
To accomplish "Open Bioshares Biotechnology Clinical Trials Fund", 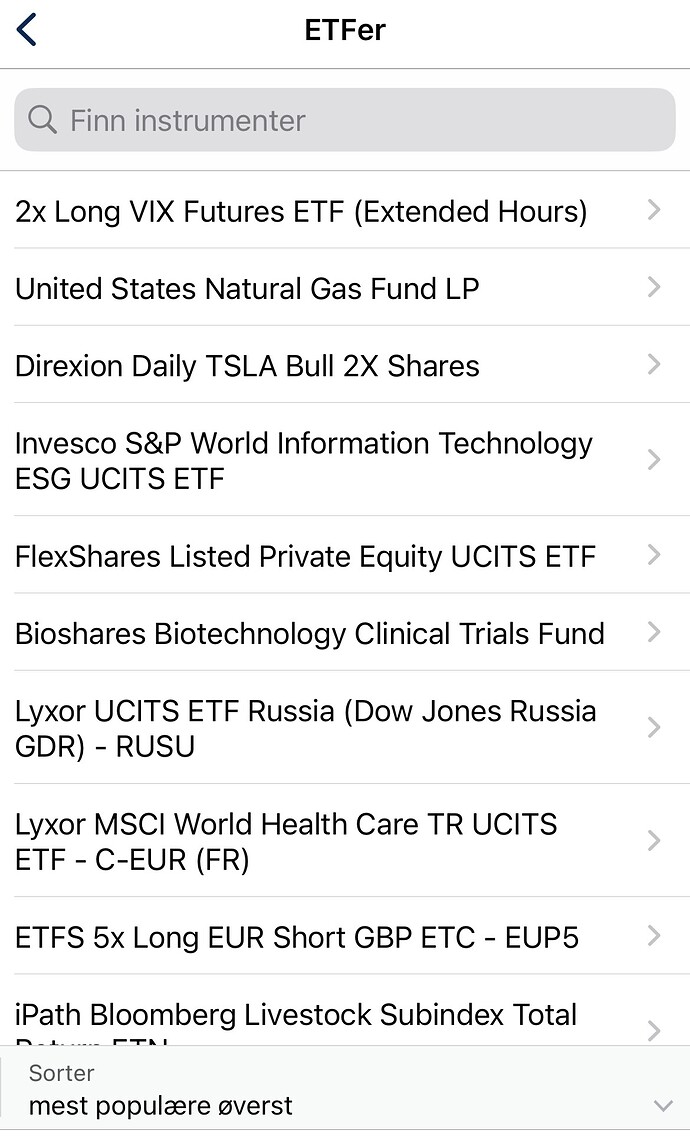I will (310, 633).
